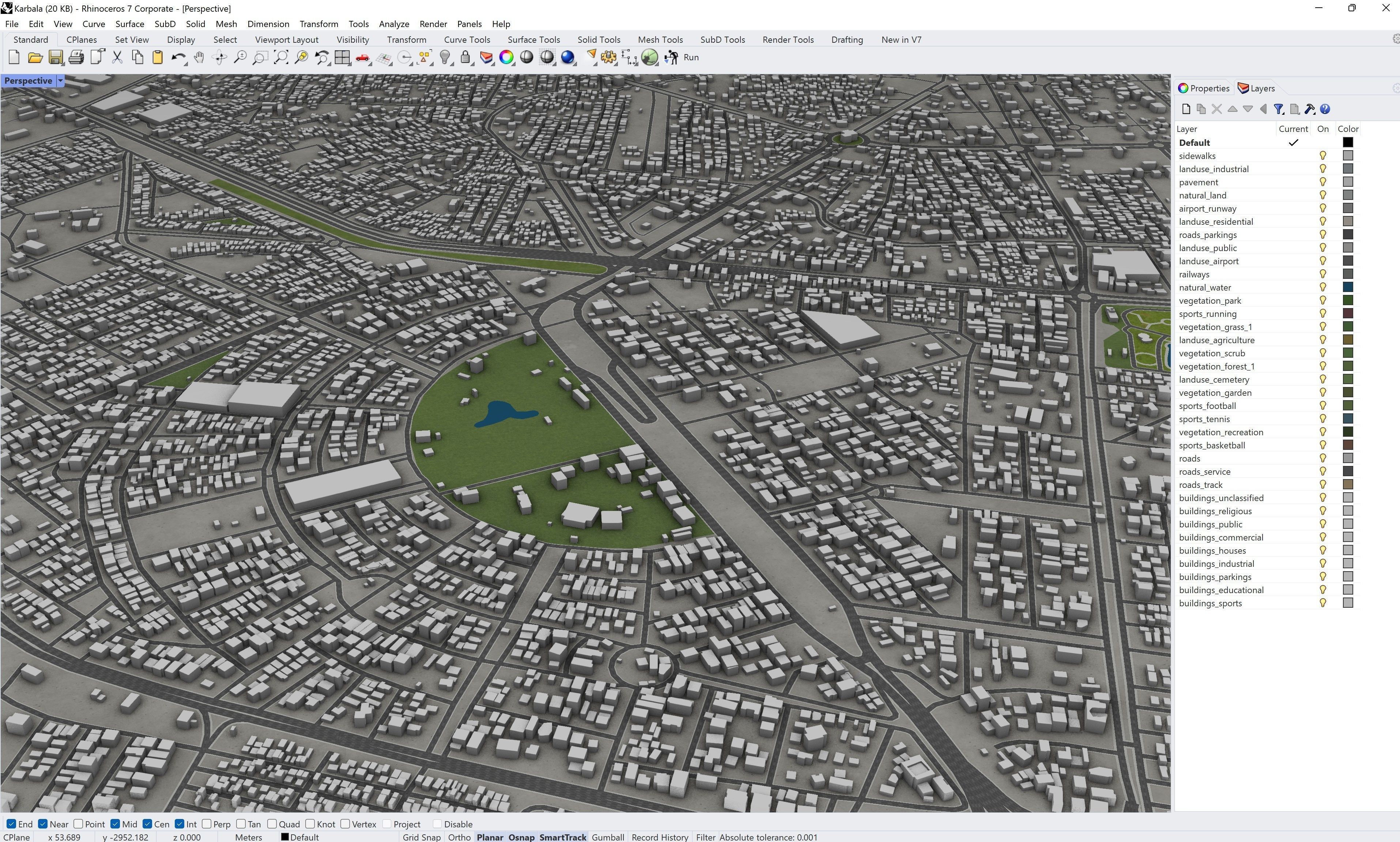1400x842 pixels.
Task: Change the natural_water layer color swatch
Action: pyautogui.click(x=1348, y=287)
